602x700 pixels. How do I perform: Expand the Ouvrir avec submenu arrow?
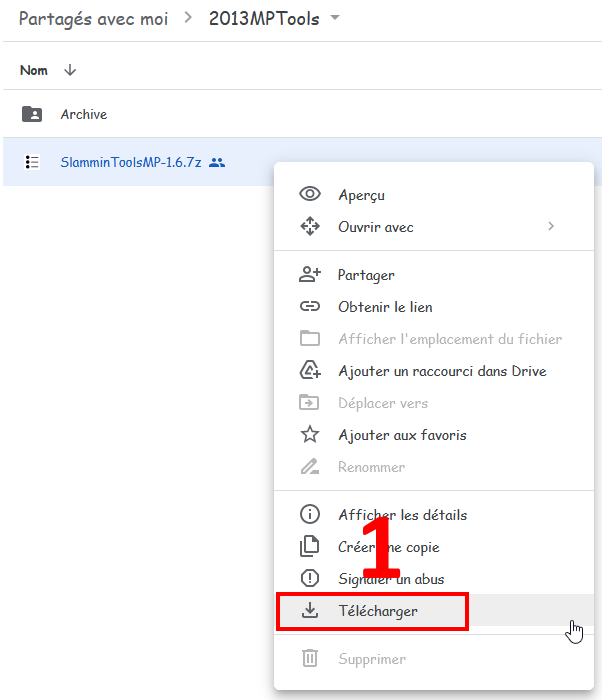click(x=550, y=227)
